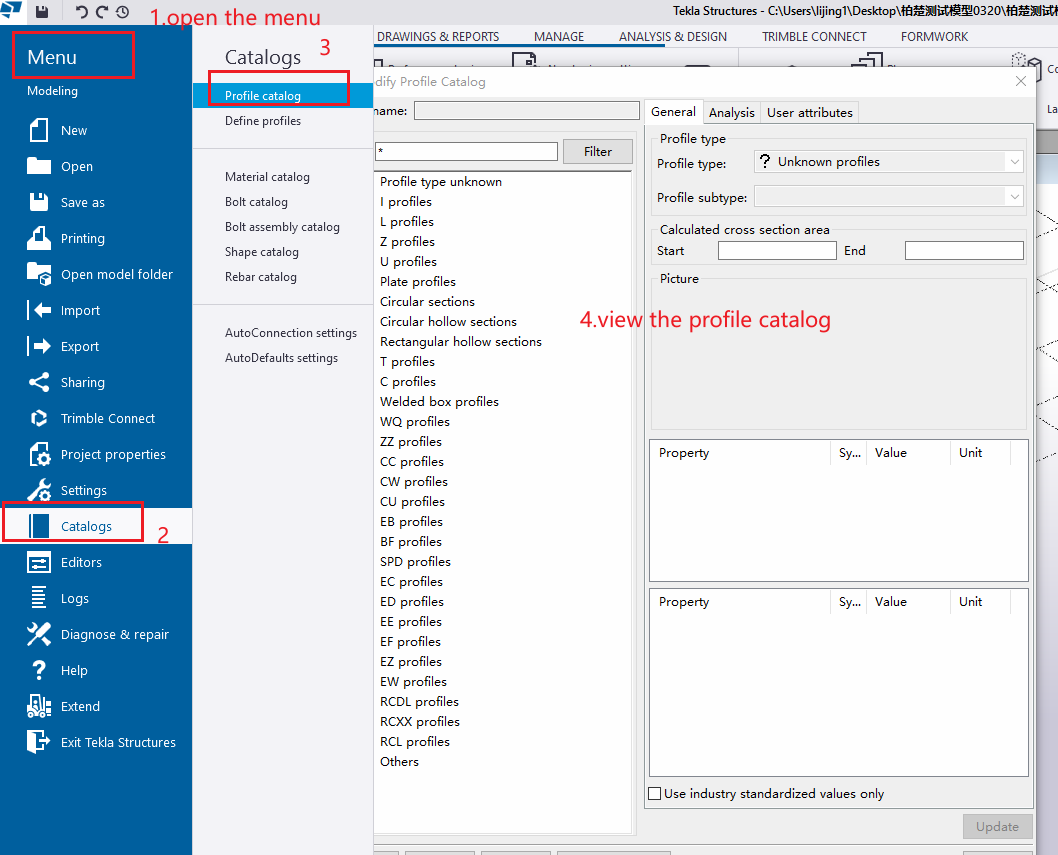Enable Use industry standardized values only
Viewport: 1058px width, 855px height.
pyautogui.click(x=655, y=794)
